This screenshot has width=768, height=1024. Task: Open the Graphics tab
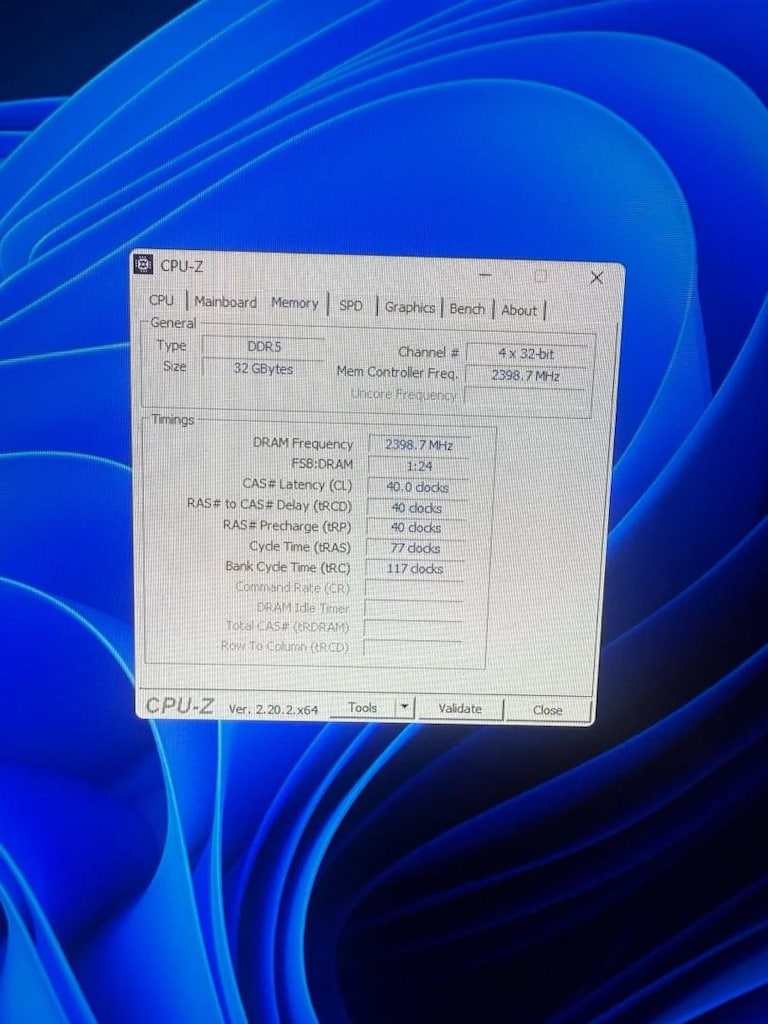point(409,307)
